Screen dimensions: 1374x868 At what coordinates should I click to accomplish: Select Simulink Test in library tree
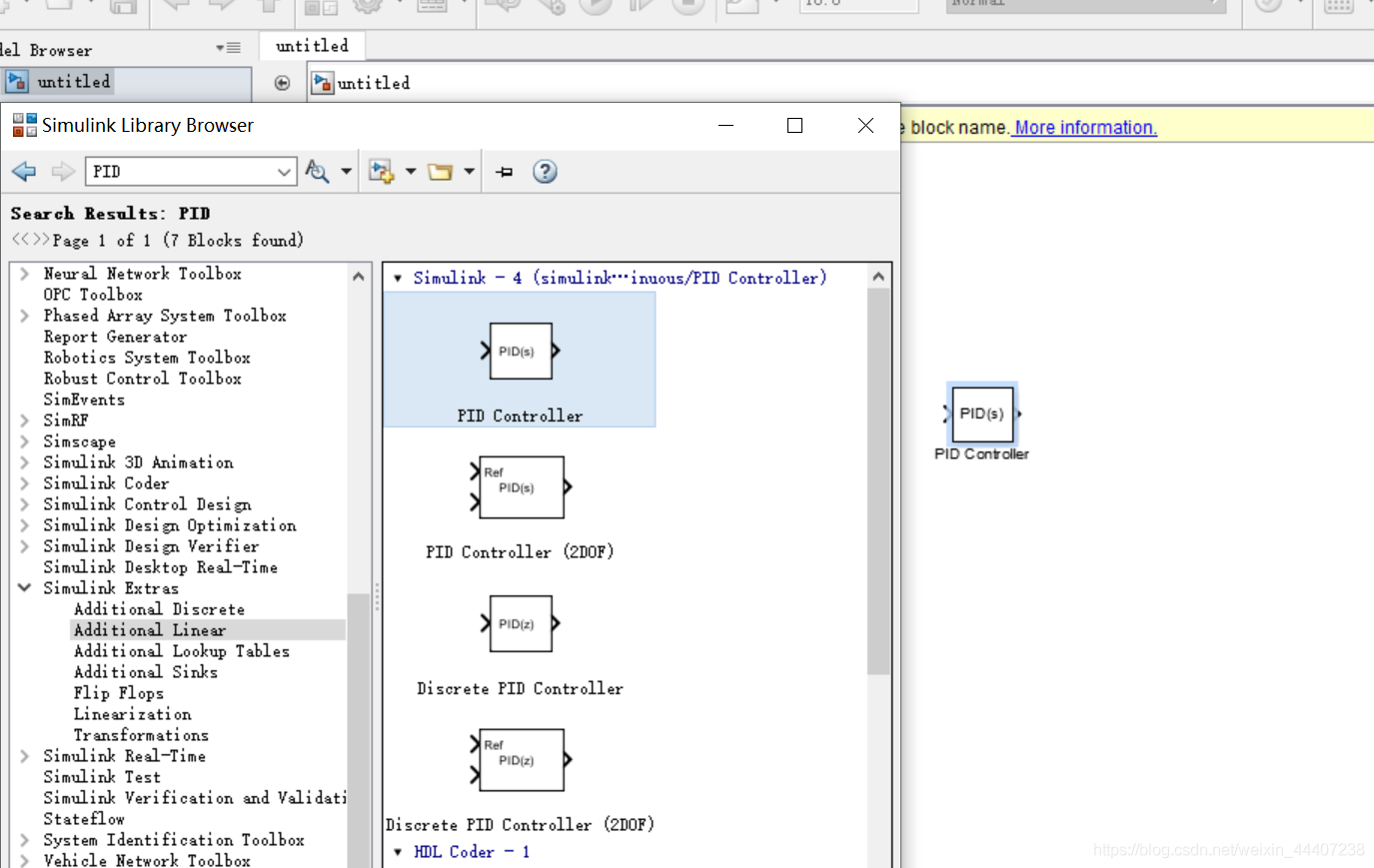102,777
